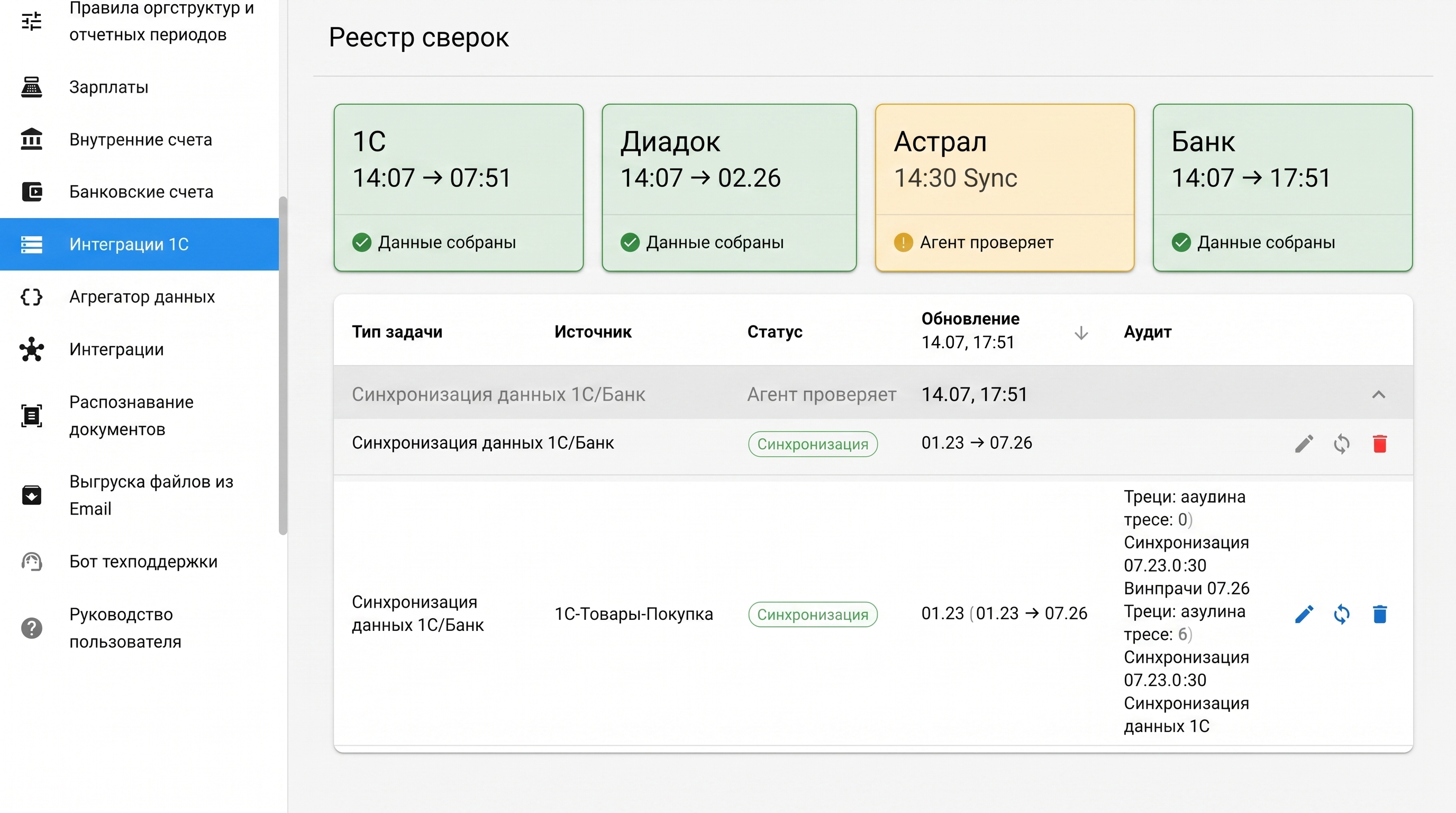The image size is (1456, 813).
Task: Click the 1С-Товары-Покупка source cell
Action: pos(634,614)
